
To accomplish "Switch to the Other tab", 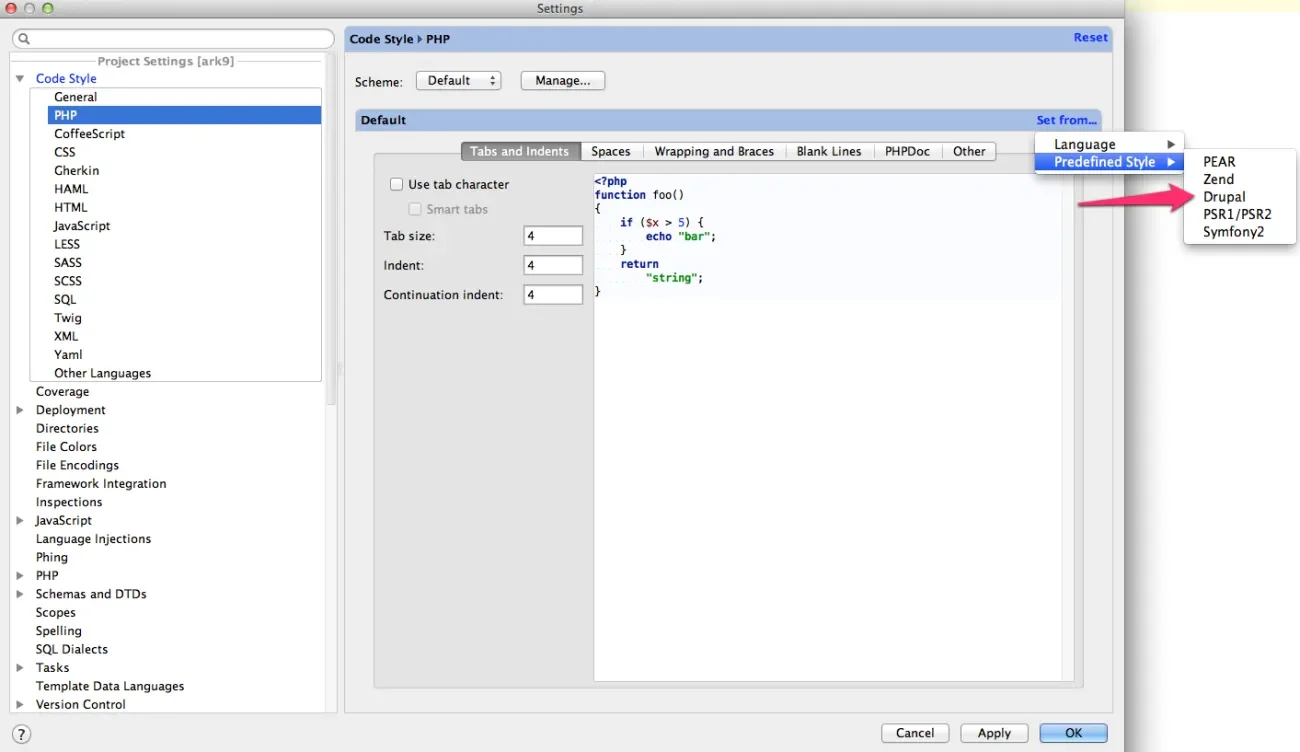I will point(969,151).
